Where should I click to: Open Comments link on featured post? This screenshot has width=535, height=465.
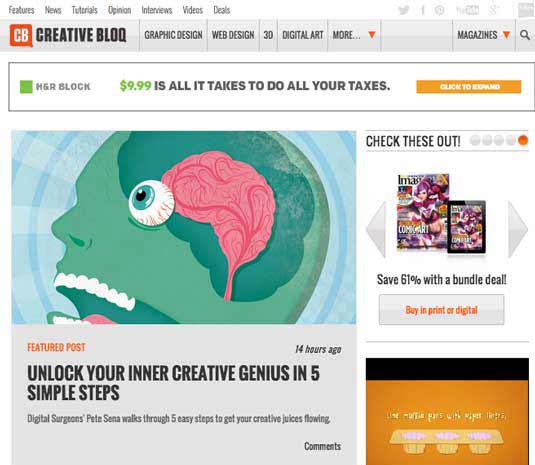(x=322, y=446)
